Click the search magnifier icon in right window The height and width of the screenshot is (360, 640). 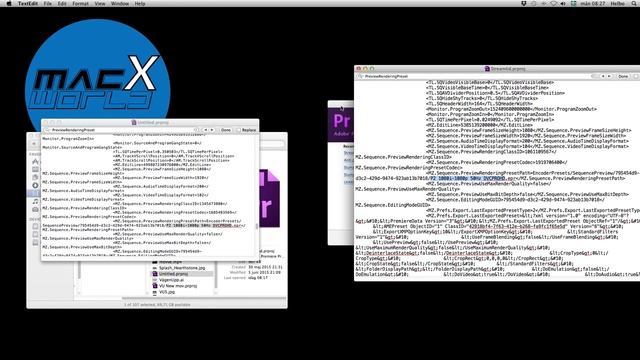point(360,76)
